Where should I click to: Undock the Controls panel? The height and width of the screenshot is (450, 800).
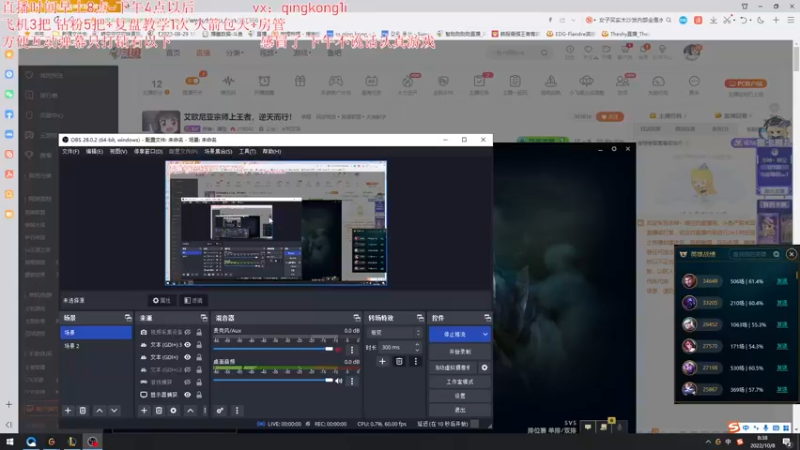coord(487,318)
